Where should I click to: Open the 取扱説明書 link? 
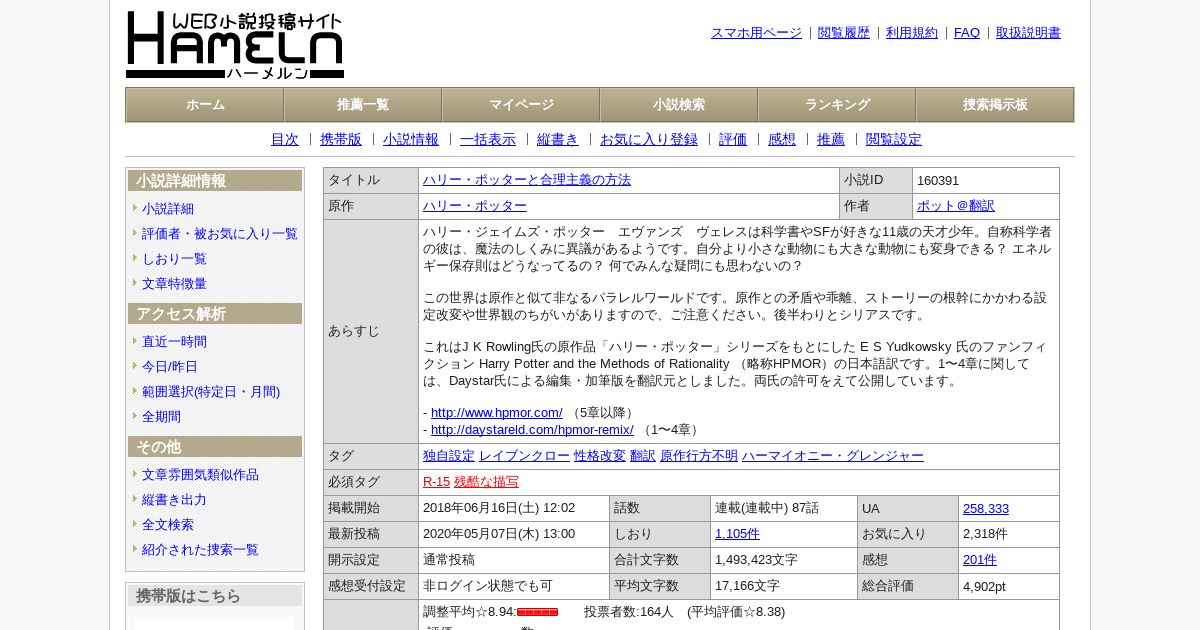(1028, 33)
